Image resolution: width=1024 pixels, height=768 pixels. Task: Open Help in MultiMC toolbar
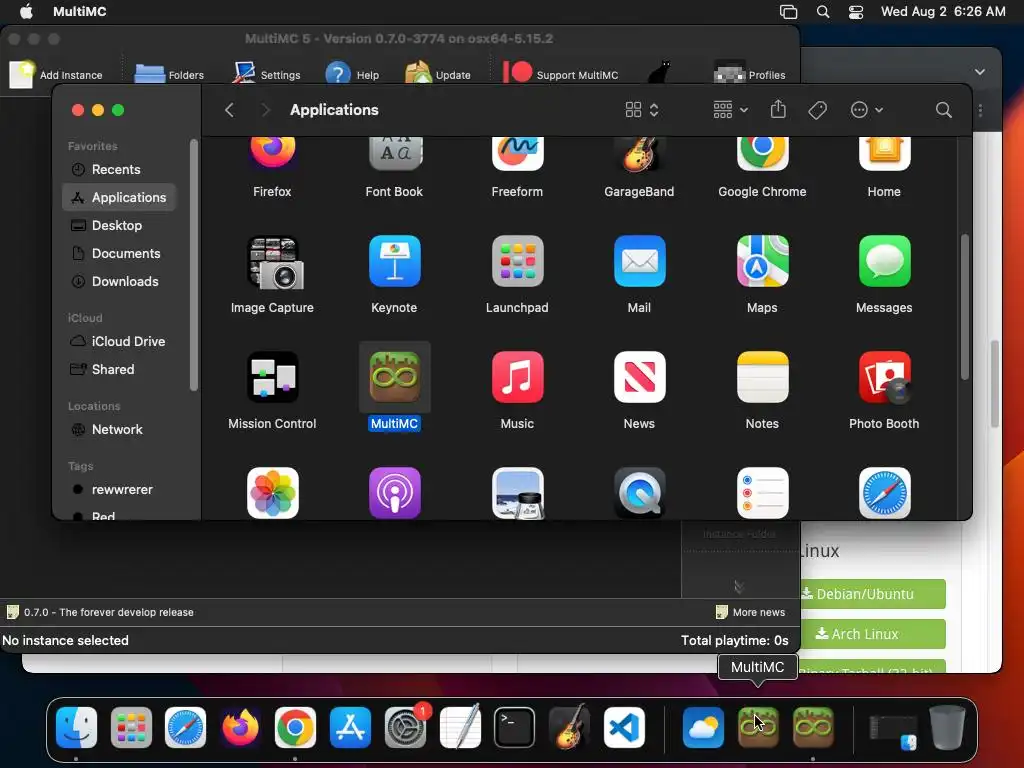click(x=352, y=74)
